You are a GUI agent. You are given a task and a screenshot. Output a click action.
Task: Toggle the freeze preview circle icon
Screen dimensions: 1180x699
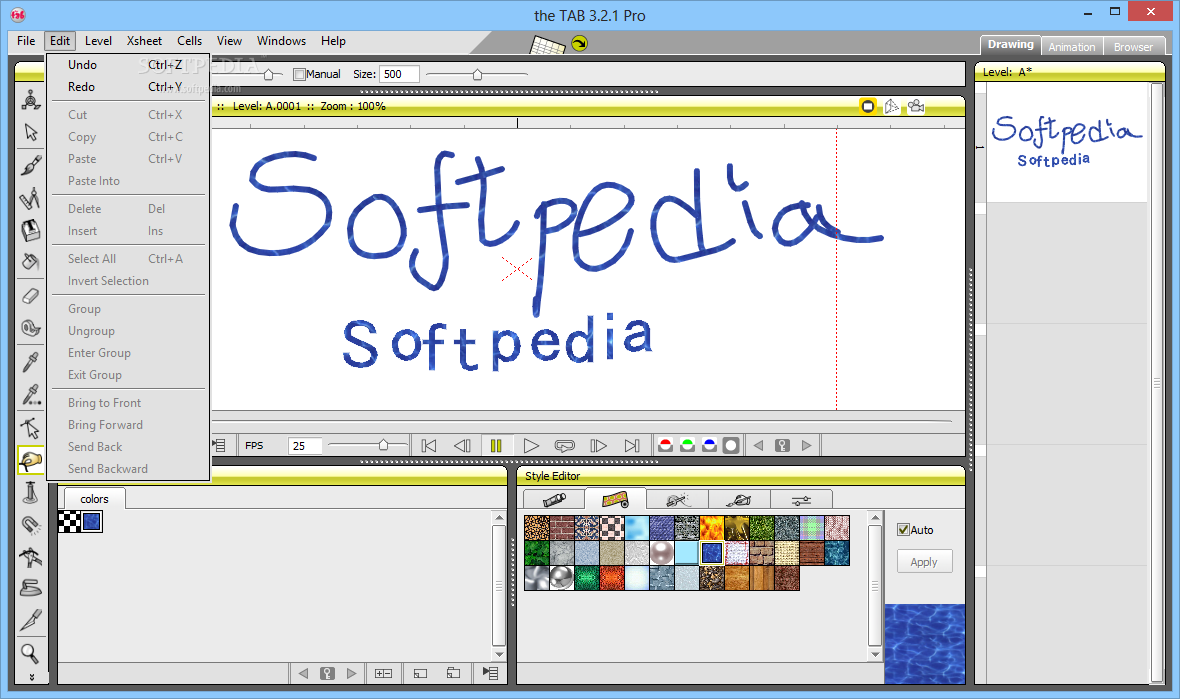868,106
